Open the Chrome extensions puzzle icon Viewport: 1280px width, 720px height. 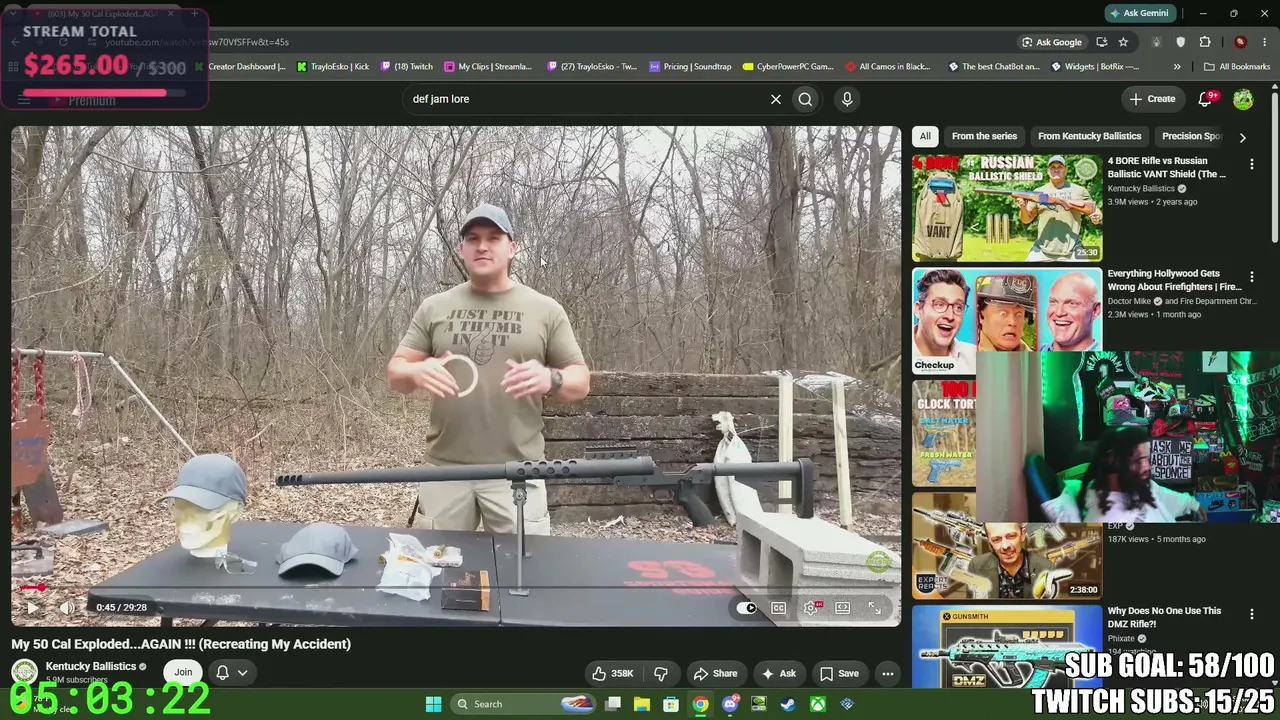[1205, 42]
